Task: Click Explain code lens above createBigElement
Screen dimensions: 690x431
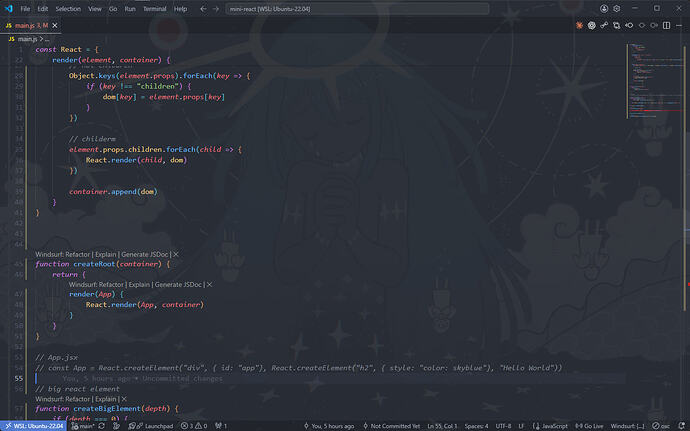Action: tap(106, 399)
